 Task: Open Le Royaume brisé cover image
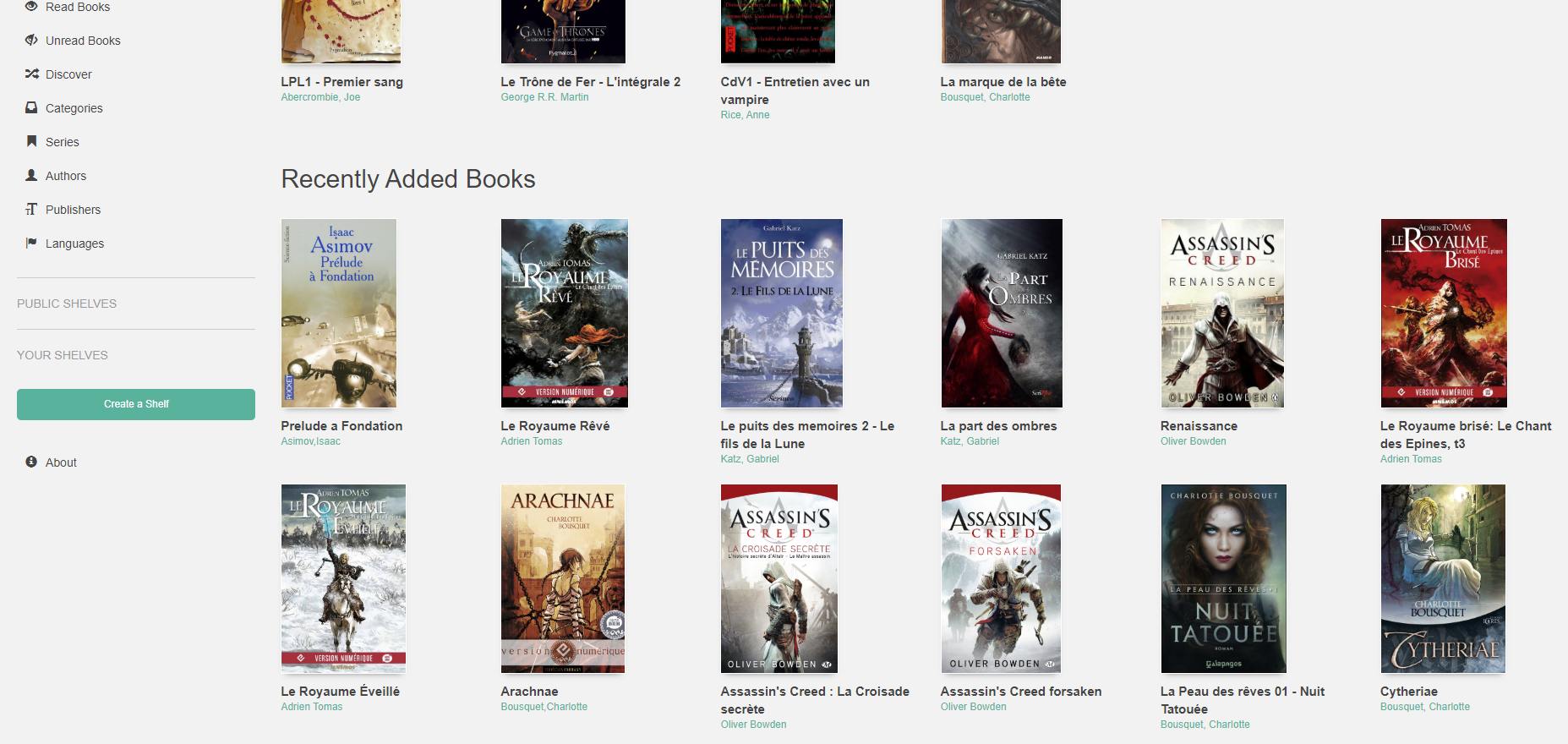pyautogui.click(x=1444, y=314)
